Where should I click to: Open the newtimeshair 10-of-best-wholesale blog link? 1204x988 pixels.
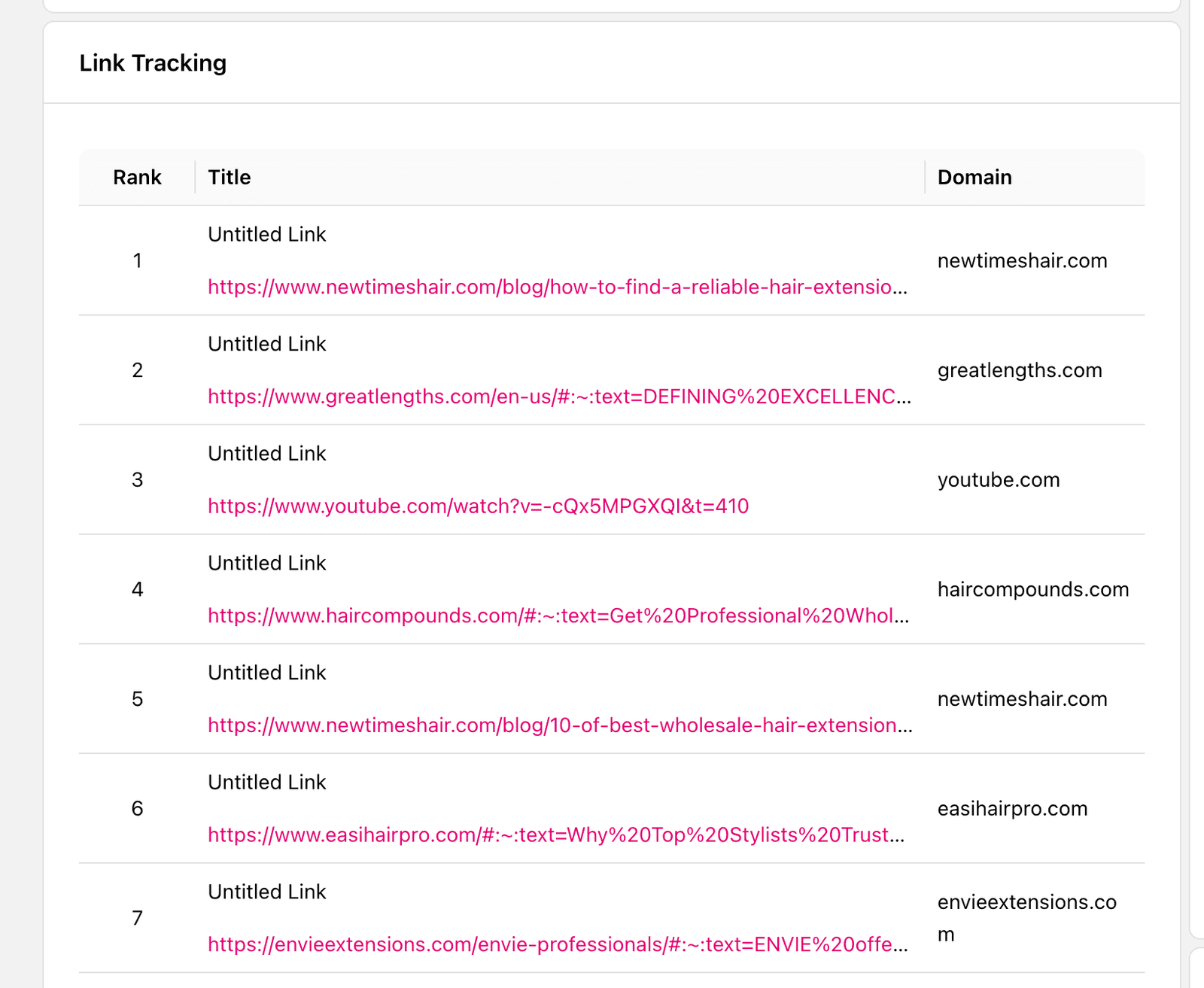coord(559,725)
